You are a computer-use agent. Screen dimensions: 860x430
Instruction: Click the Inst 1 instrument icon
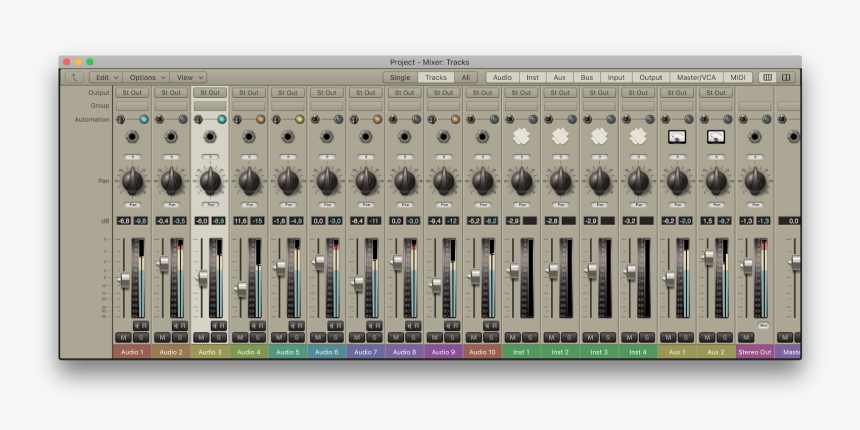click(522, 136)
